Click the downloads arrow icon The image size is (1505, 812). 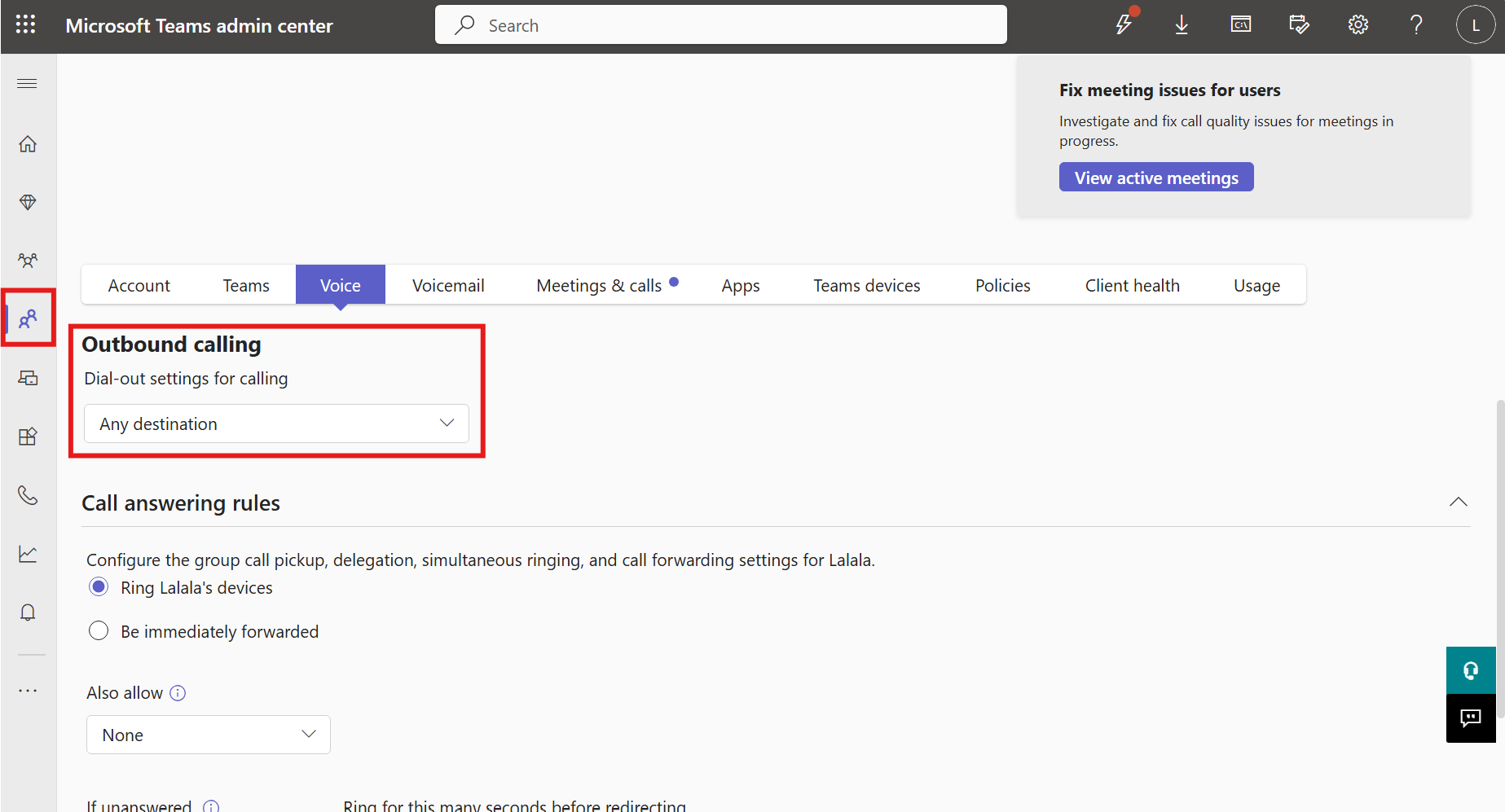[1182, 25]
